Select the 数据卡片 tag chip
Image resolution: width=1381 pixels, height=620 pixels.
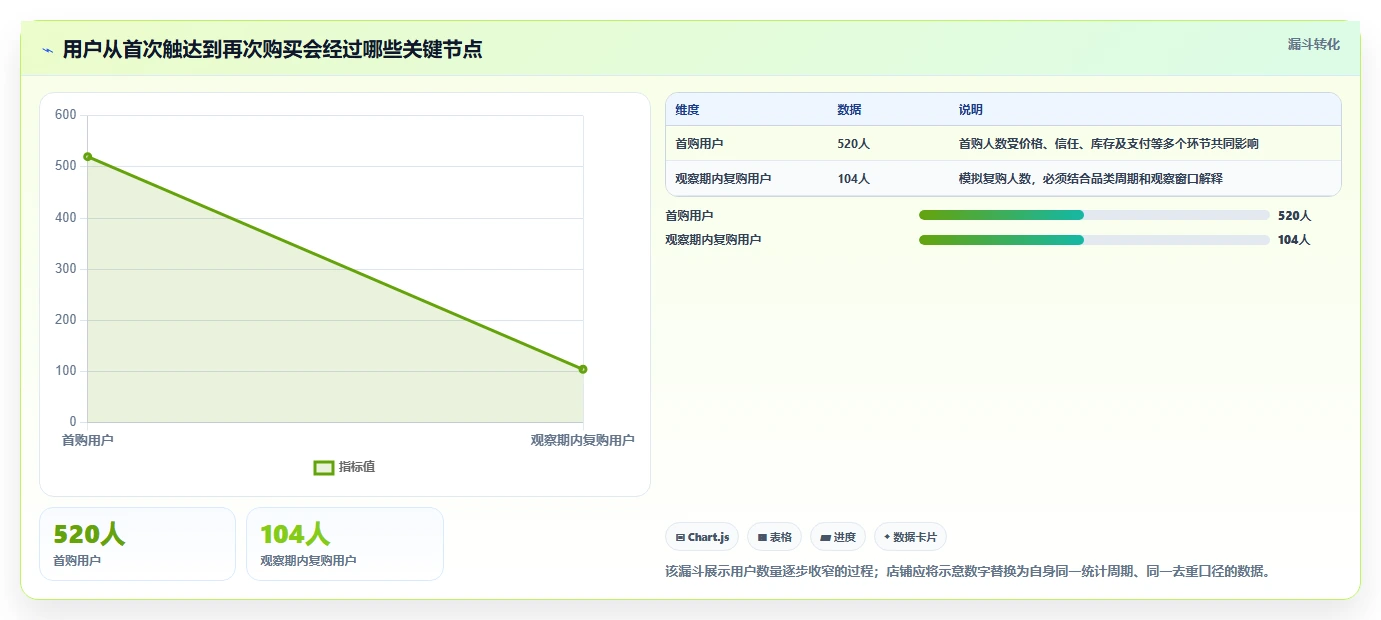coord(910,537)
